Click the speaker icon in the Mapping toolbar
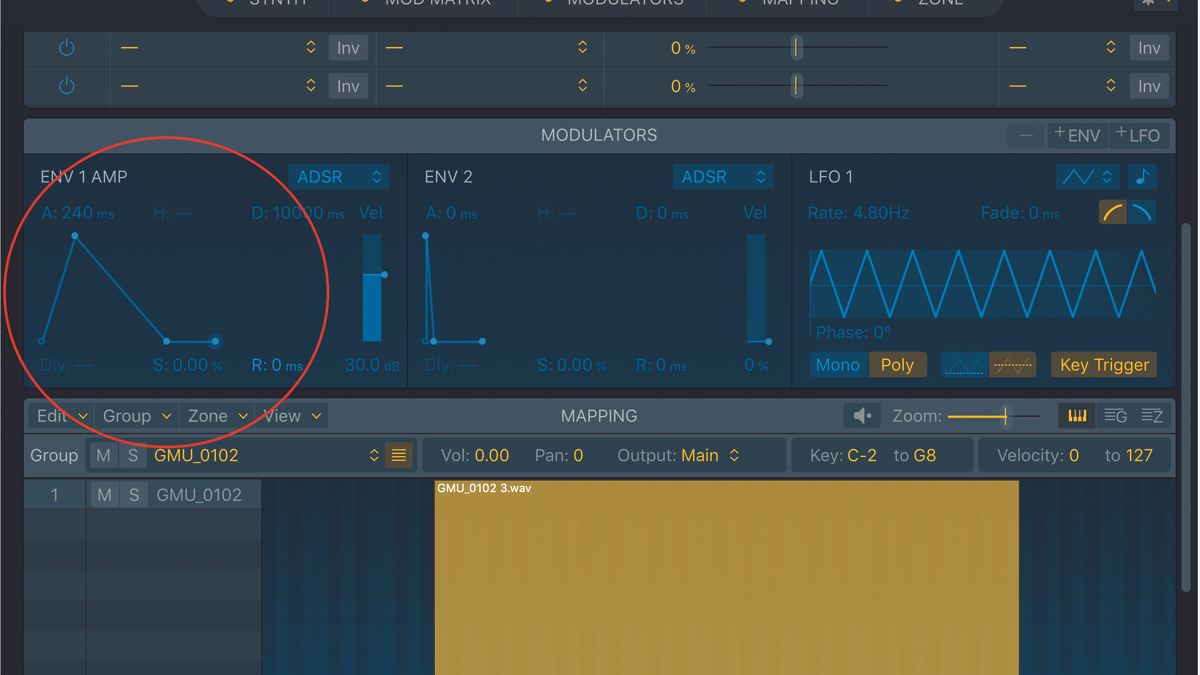This screenshot has height=675, width=1200. coord(860,415)
